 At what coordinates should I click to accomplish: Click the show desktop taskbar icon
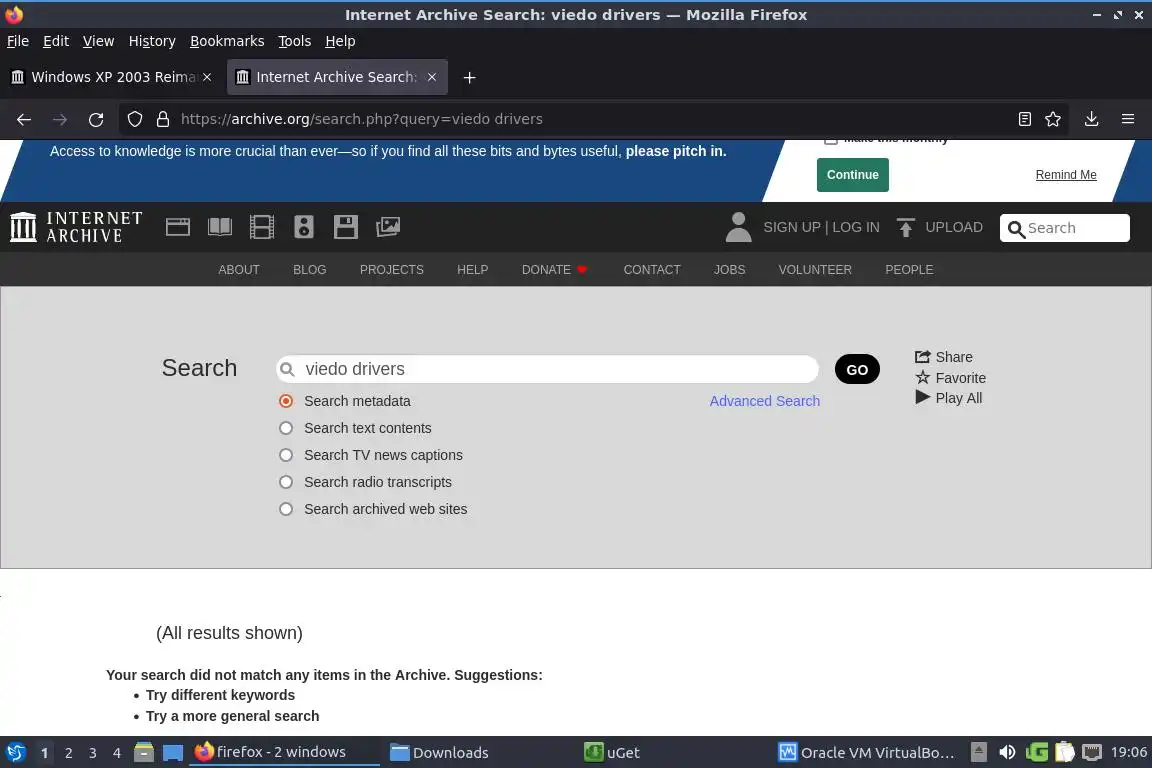click(173, 752)
